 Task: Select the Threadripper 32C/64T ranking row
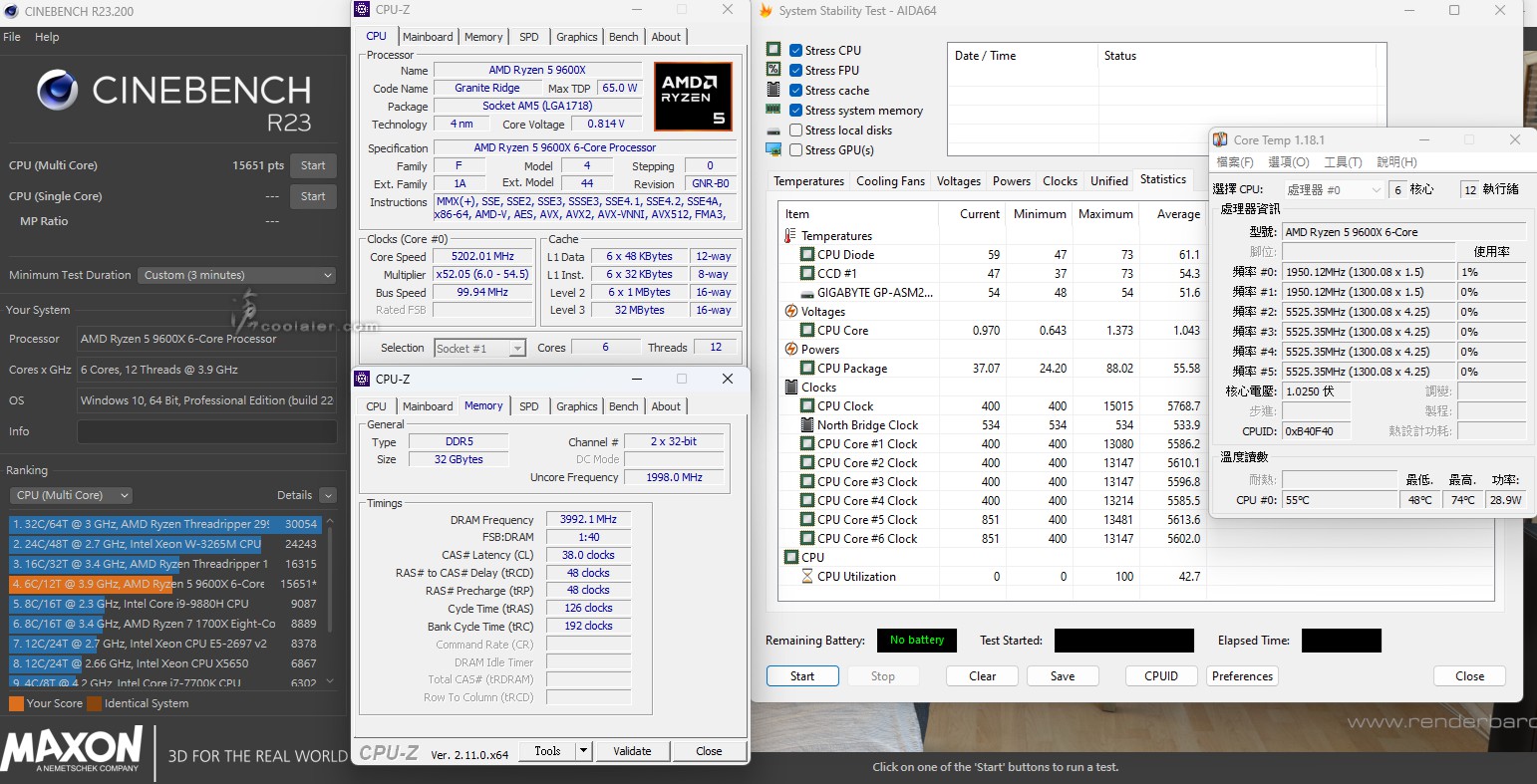(x=164, y=524)
